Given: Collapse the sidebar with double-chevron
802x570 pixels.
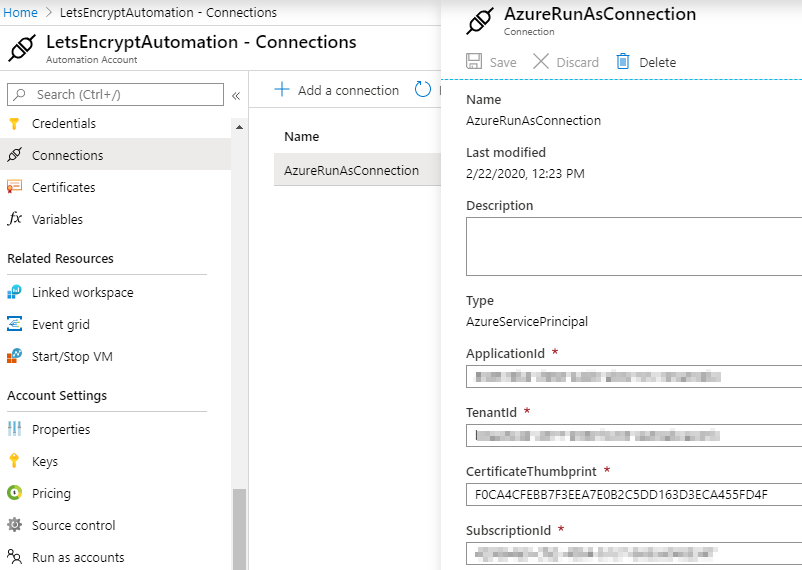Looking at the screenshot, I should pos(236,96).
